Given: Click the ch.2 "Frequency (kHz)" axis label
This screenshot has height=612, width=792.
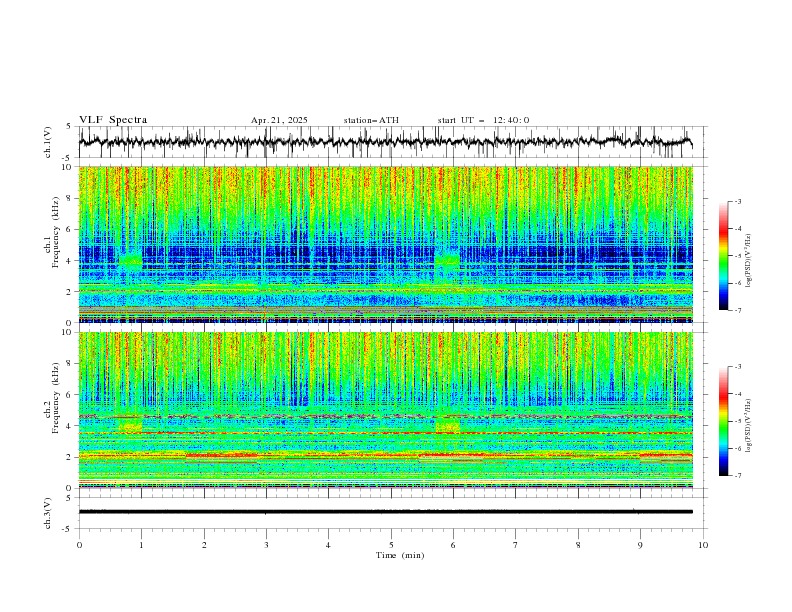Looking at the screenshot, I should [x=55, y=398].
